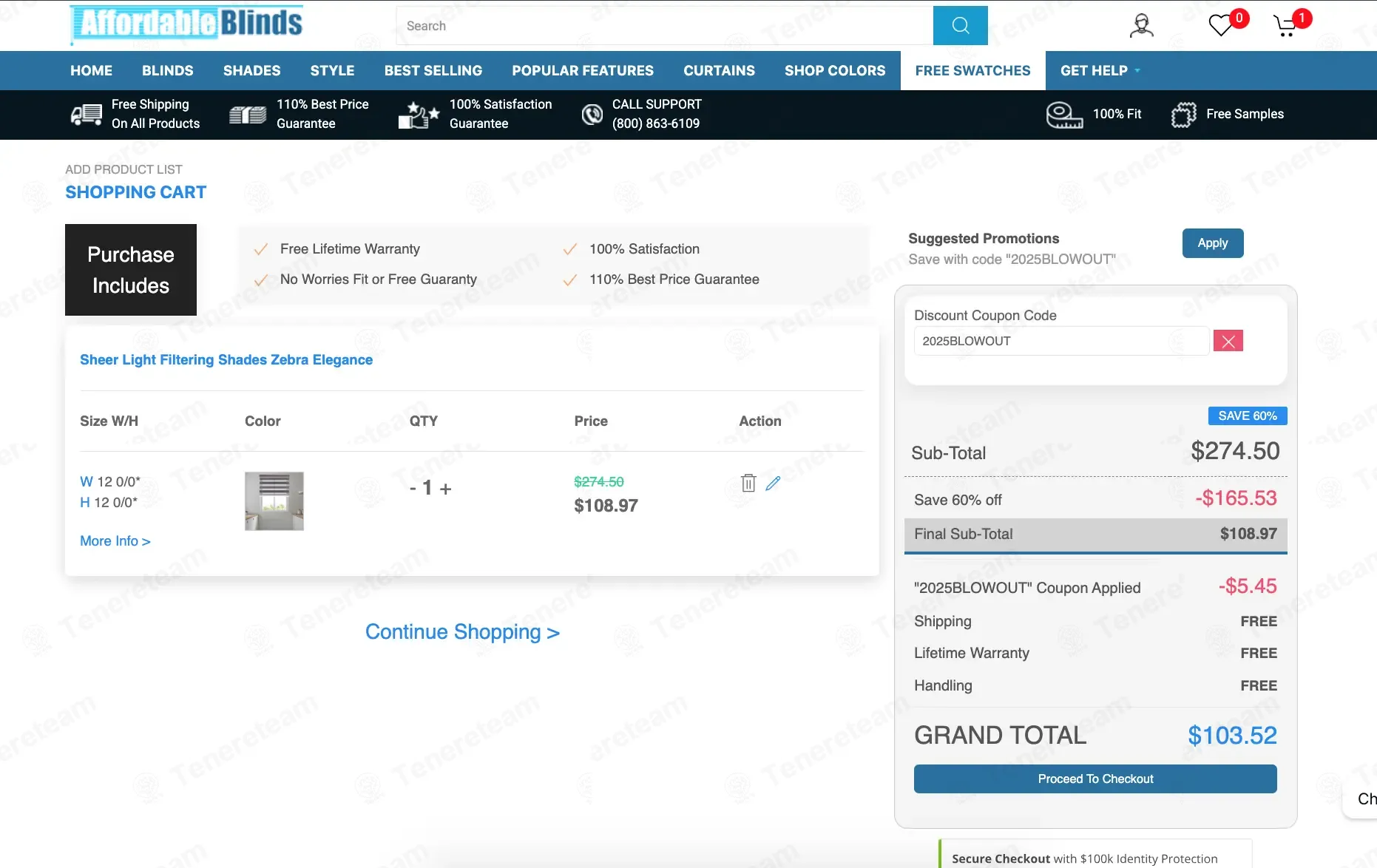
Task: View the Zebra shade color thumbnail
Action: point(274,501)
